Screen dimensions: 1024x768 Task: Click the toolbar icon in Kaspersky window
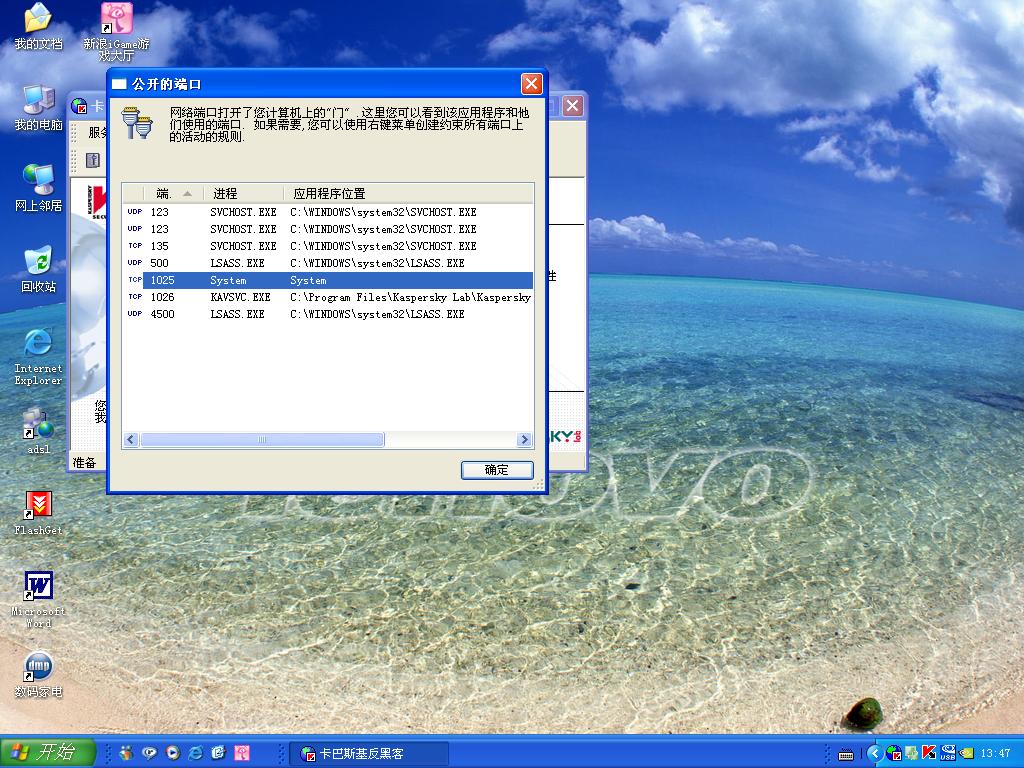[x=93, y=160]
